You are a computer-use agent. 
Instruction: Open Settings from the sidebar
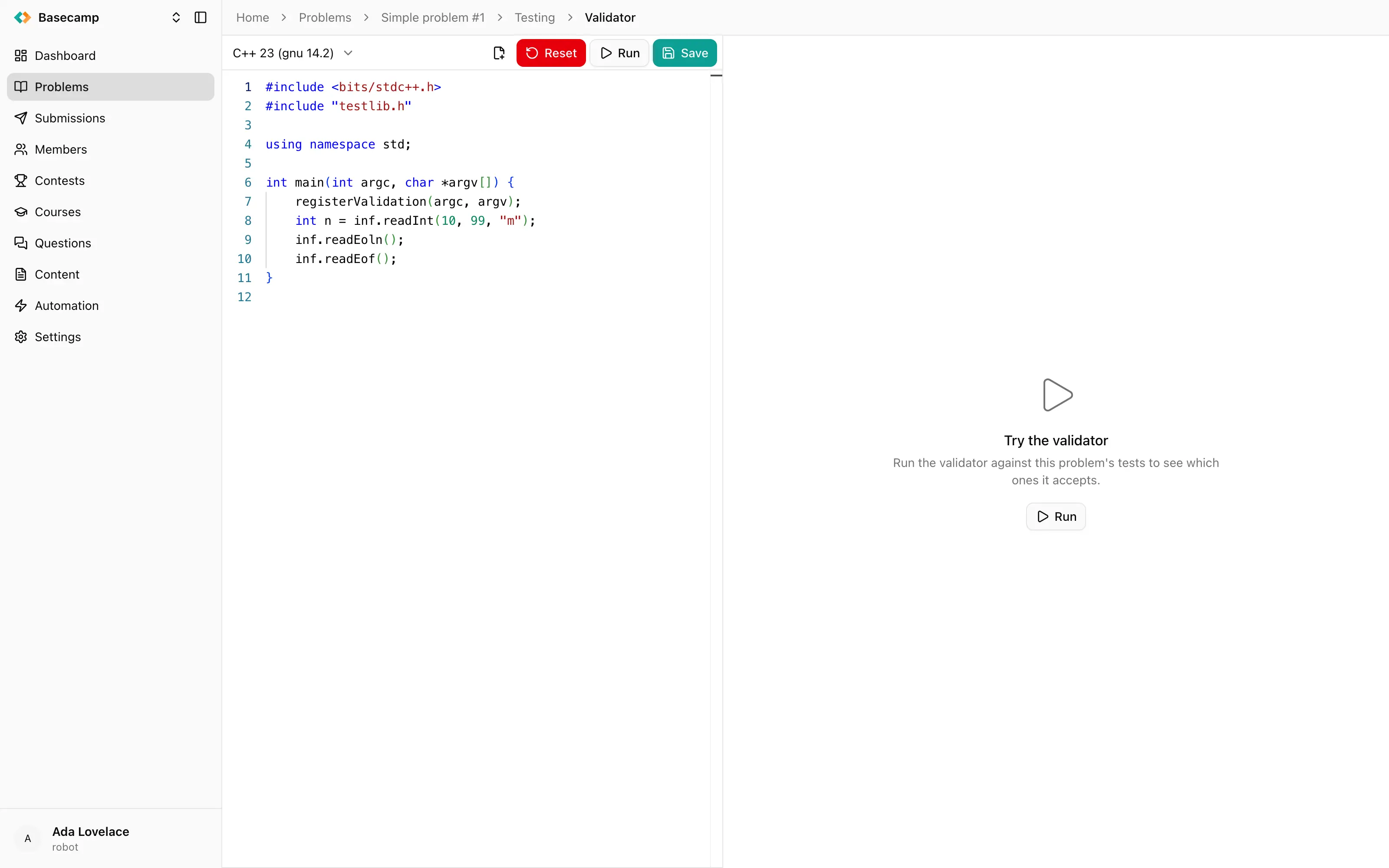coord(110,337)
